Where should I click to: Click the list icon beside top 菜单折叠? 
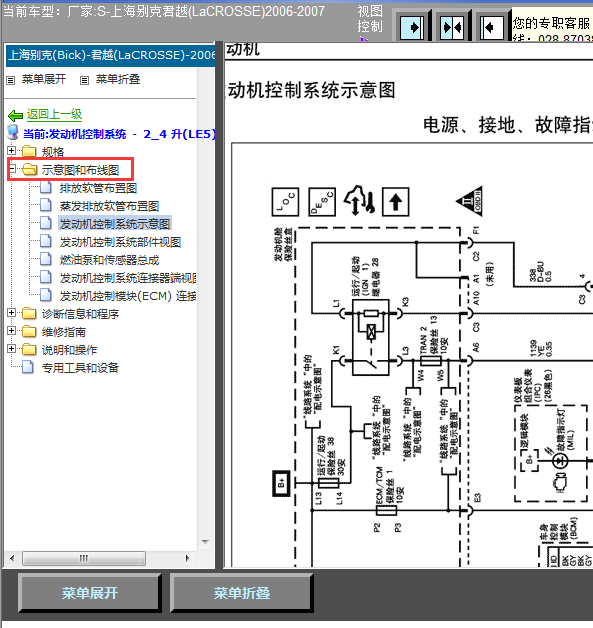pos(84,80)
